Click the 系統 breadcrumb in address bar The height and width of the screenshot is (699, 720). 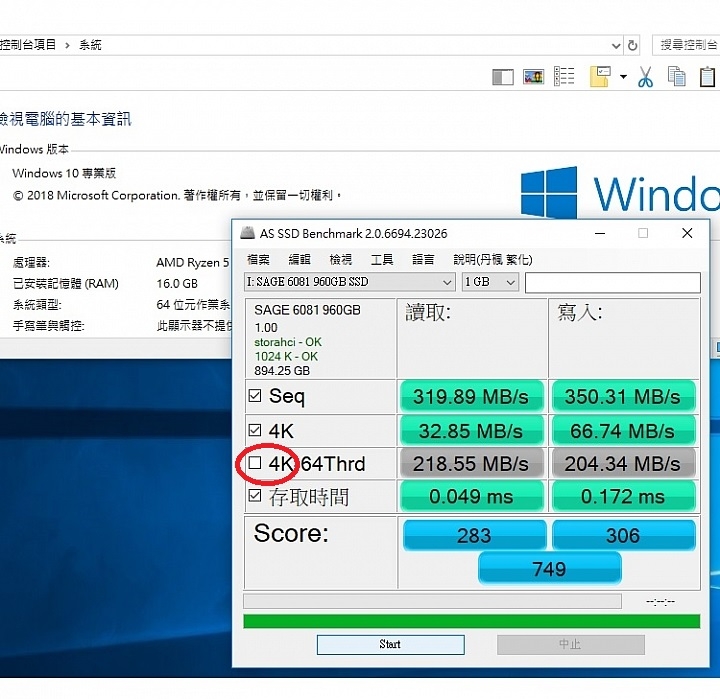point(90,45)
